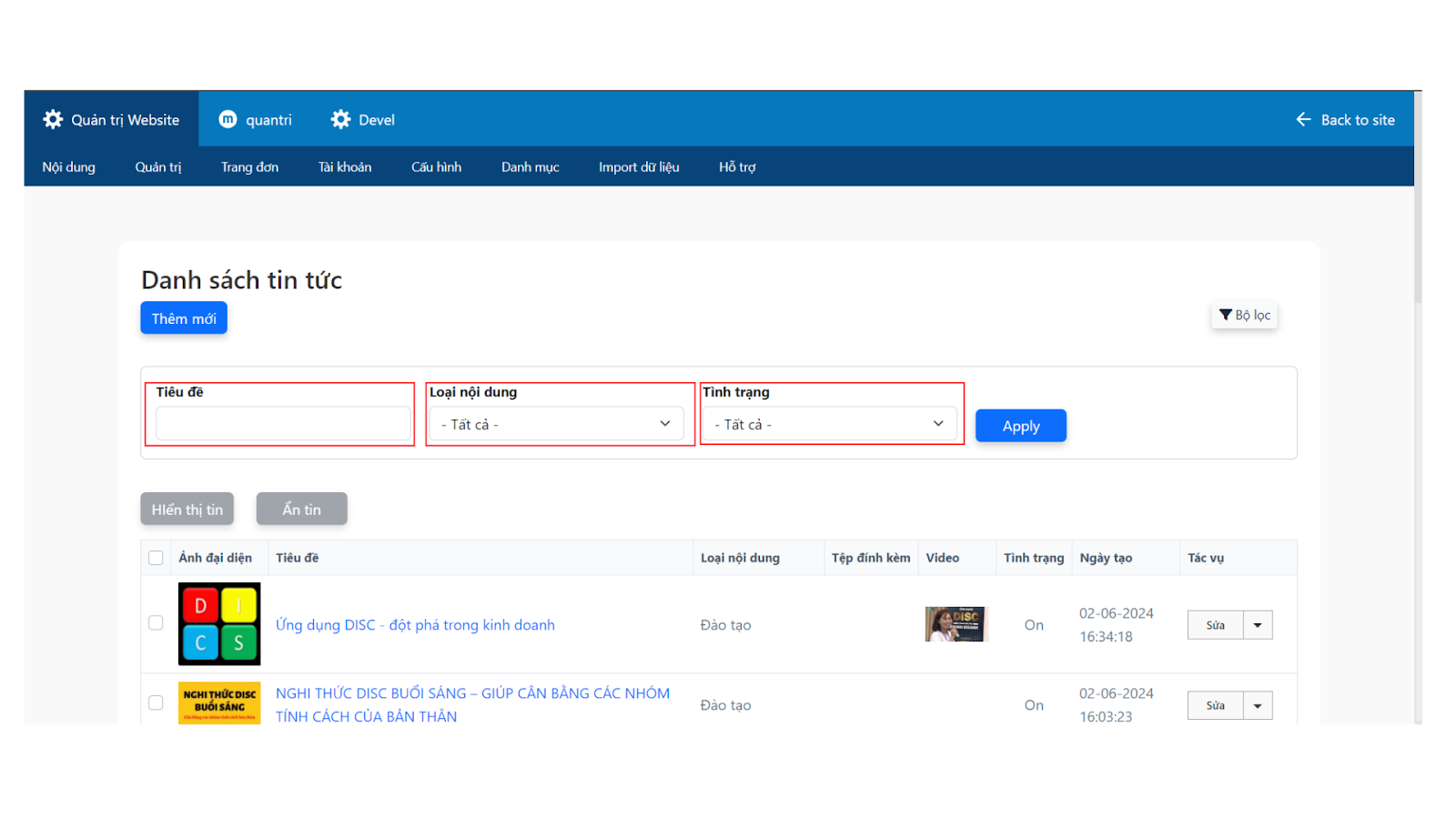
Task: Click the Apply filter button
Action: pyautogui.click(x=1020, y=426)
